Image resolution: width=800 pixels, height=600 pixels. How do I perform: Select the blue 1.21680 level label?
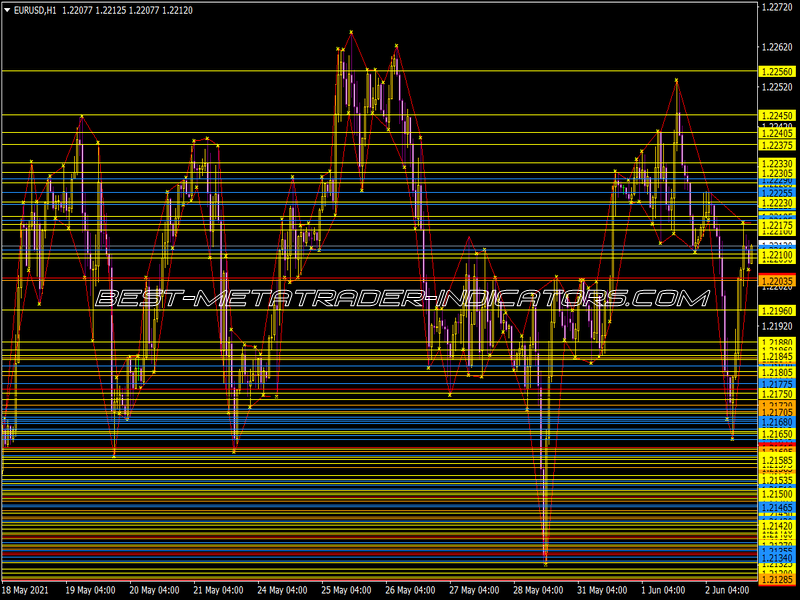[777, 422]
